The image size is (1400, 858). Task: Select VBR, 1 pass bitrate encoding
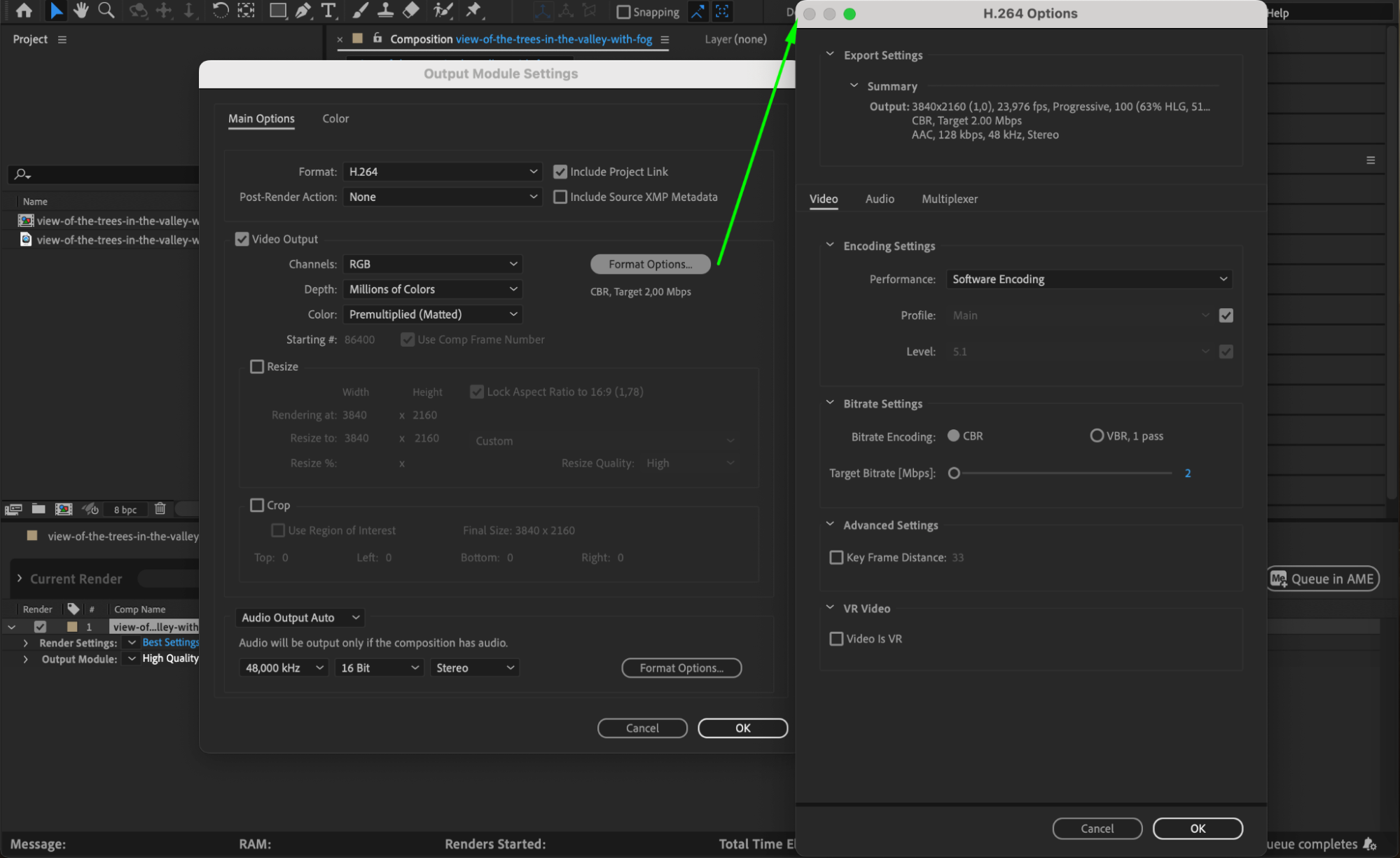point(1097,436)
